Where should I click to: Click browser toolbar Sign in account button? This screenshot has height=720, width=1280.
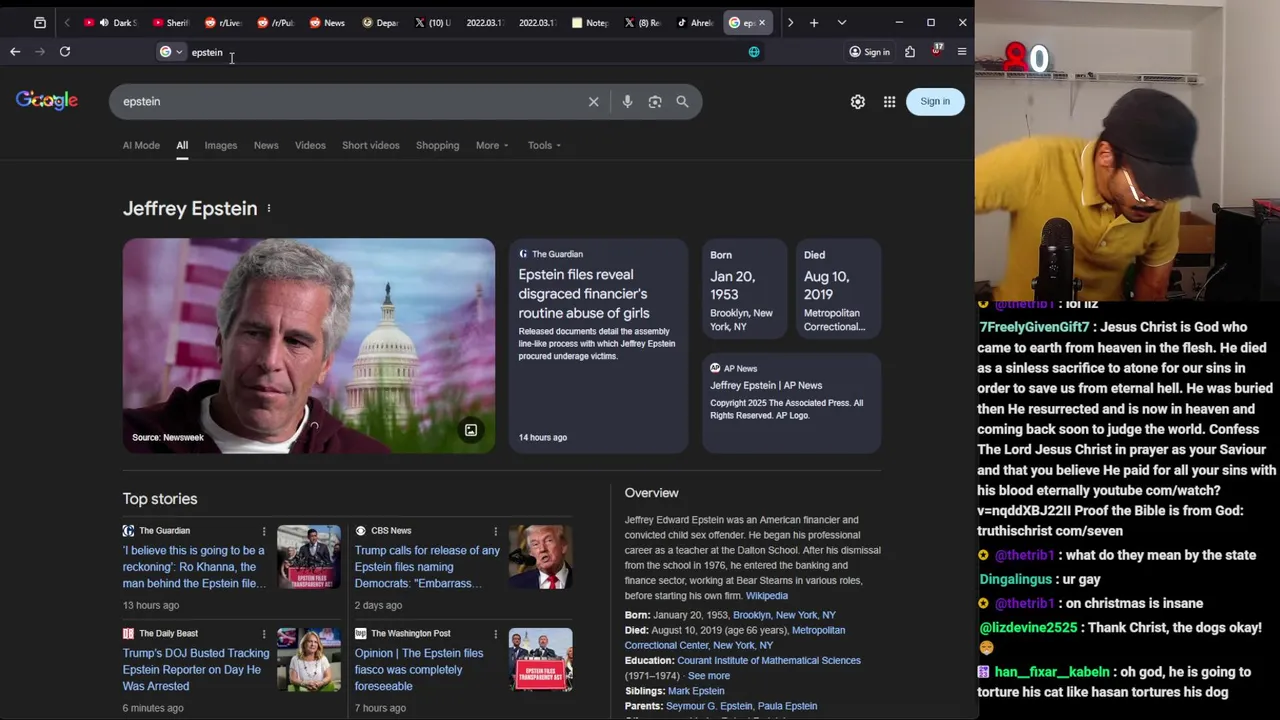pos(869,52)
